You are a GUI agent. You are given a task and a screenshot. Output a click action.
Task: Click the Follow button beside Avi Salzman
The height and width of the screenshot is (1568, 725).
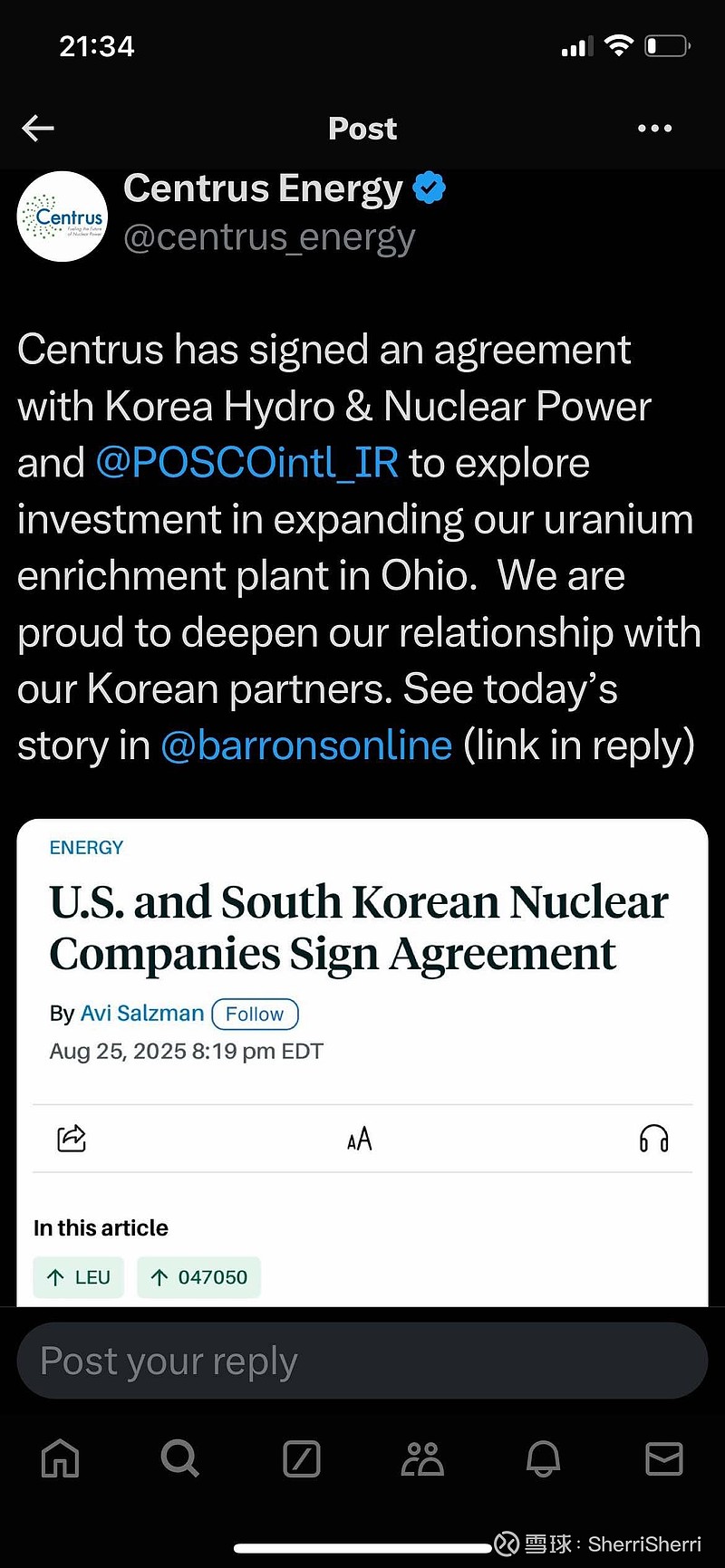click(255, 1014)
